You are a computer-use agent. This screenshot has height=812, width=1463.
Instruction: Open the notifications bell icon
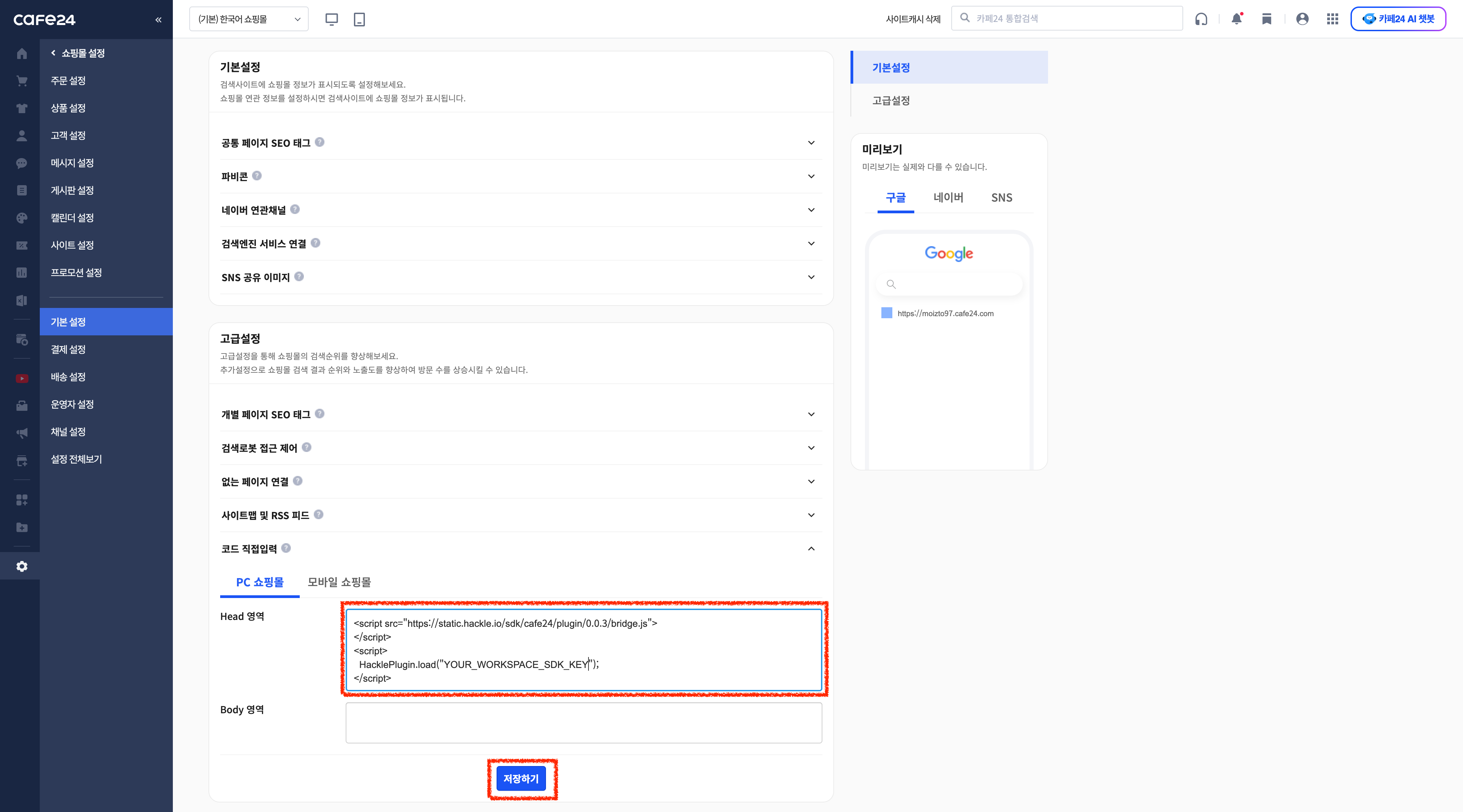click(x=1236, y=19)
